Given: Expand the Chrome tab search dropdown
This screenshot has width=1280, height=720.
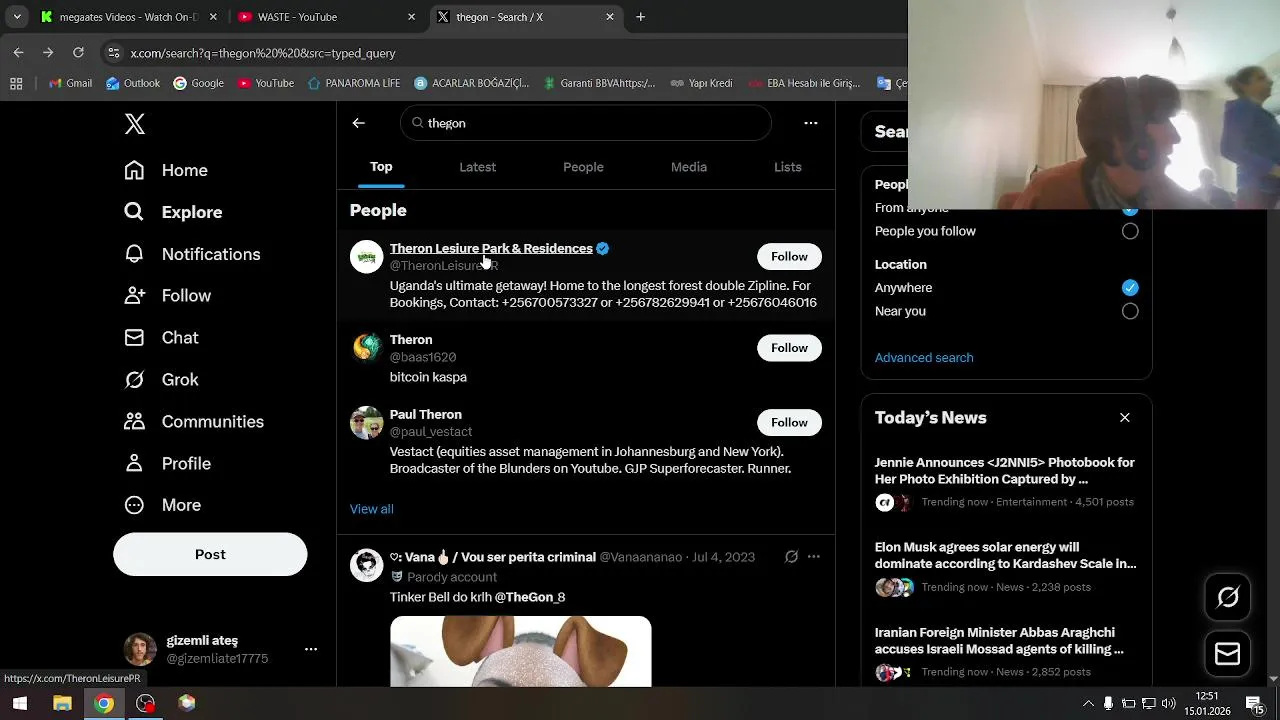Looking at the screenshot, I should pyautogui.click(x=17, y=17).
